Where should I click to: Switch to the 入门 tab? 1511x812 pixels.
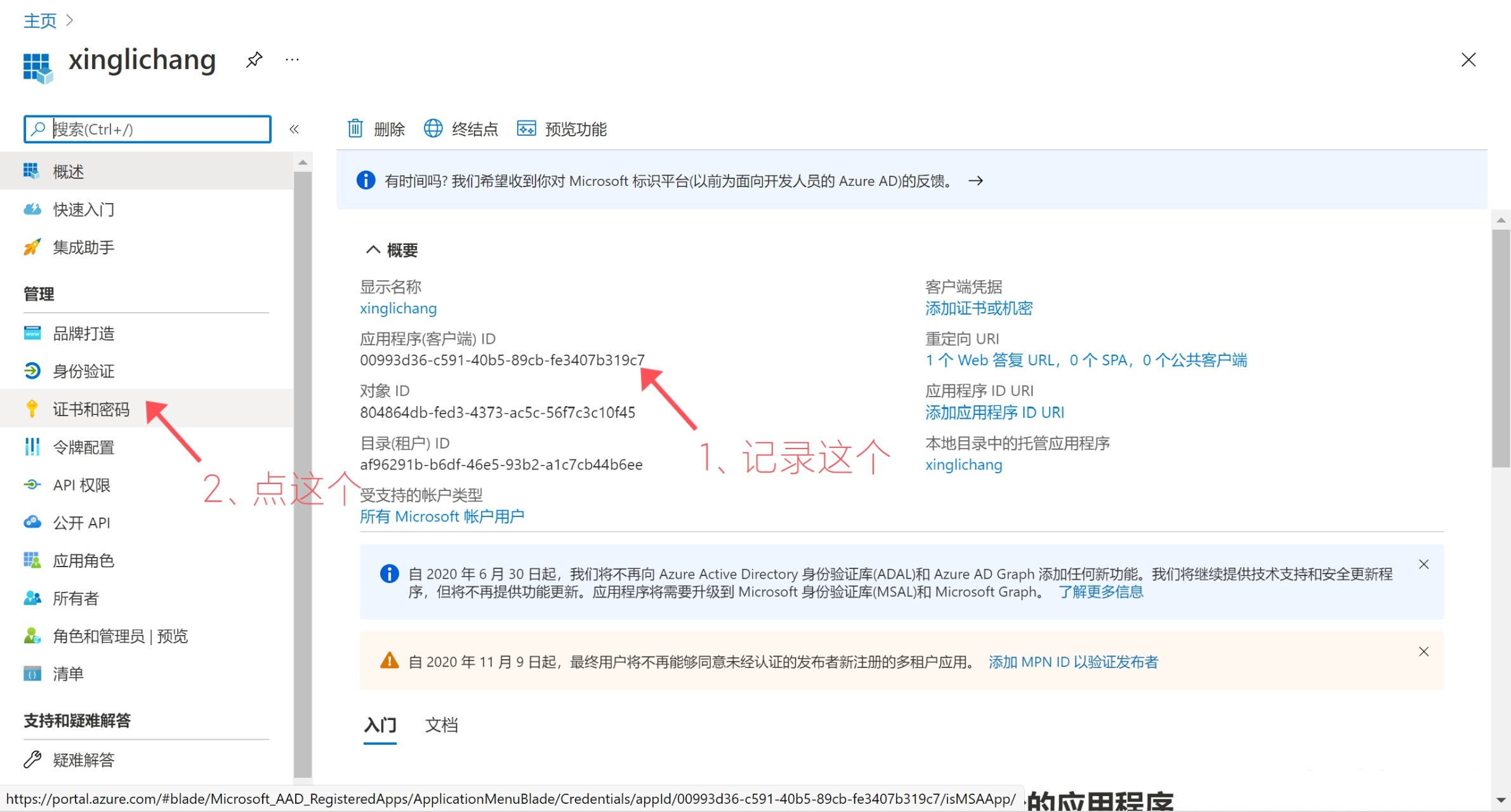[x=380, y=724]
